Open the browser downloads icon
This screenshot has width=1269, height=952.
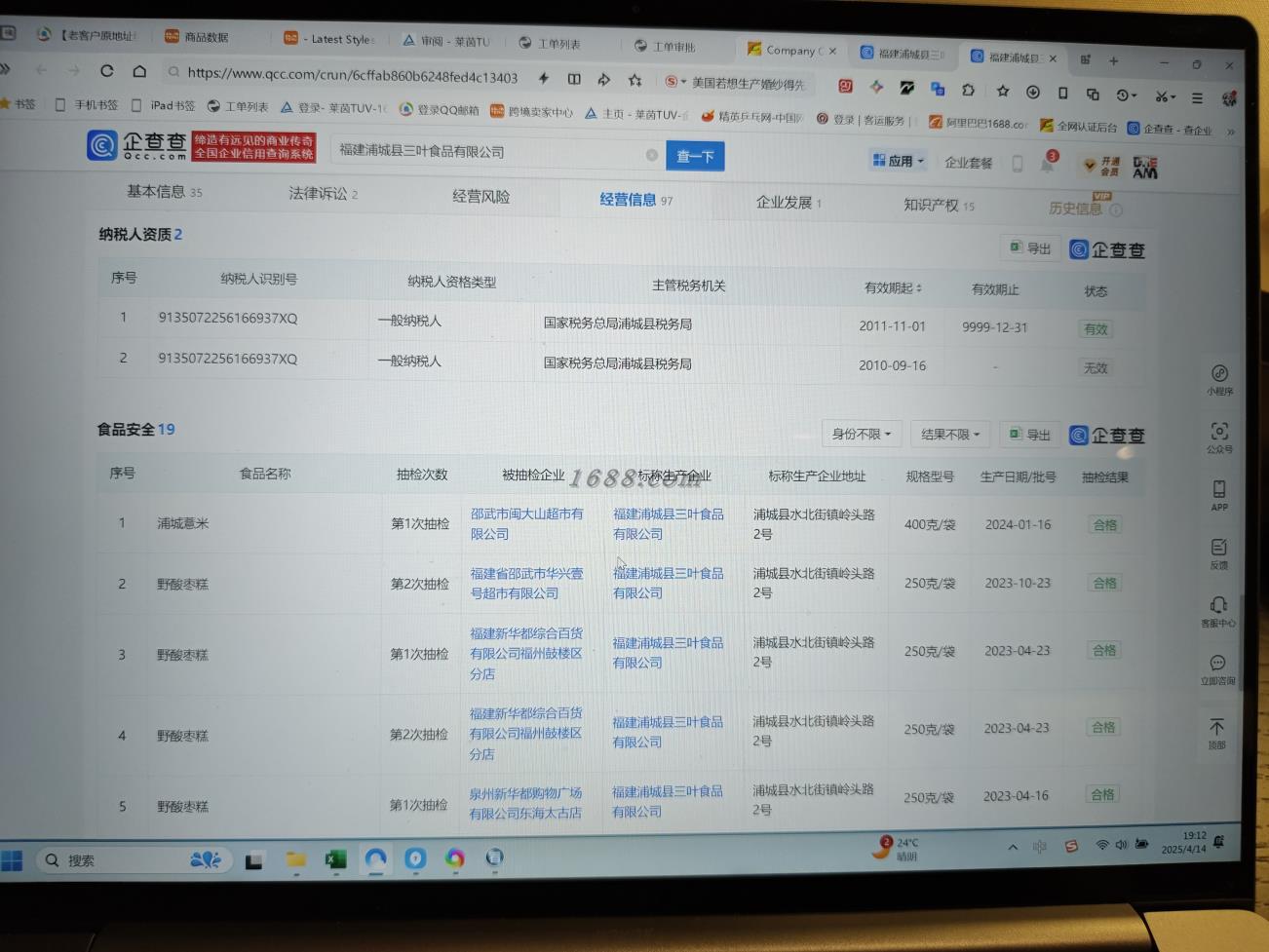click(x=1032, y=93)
